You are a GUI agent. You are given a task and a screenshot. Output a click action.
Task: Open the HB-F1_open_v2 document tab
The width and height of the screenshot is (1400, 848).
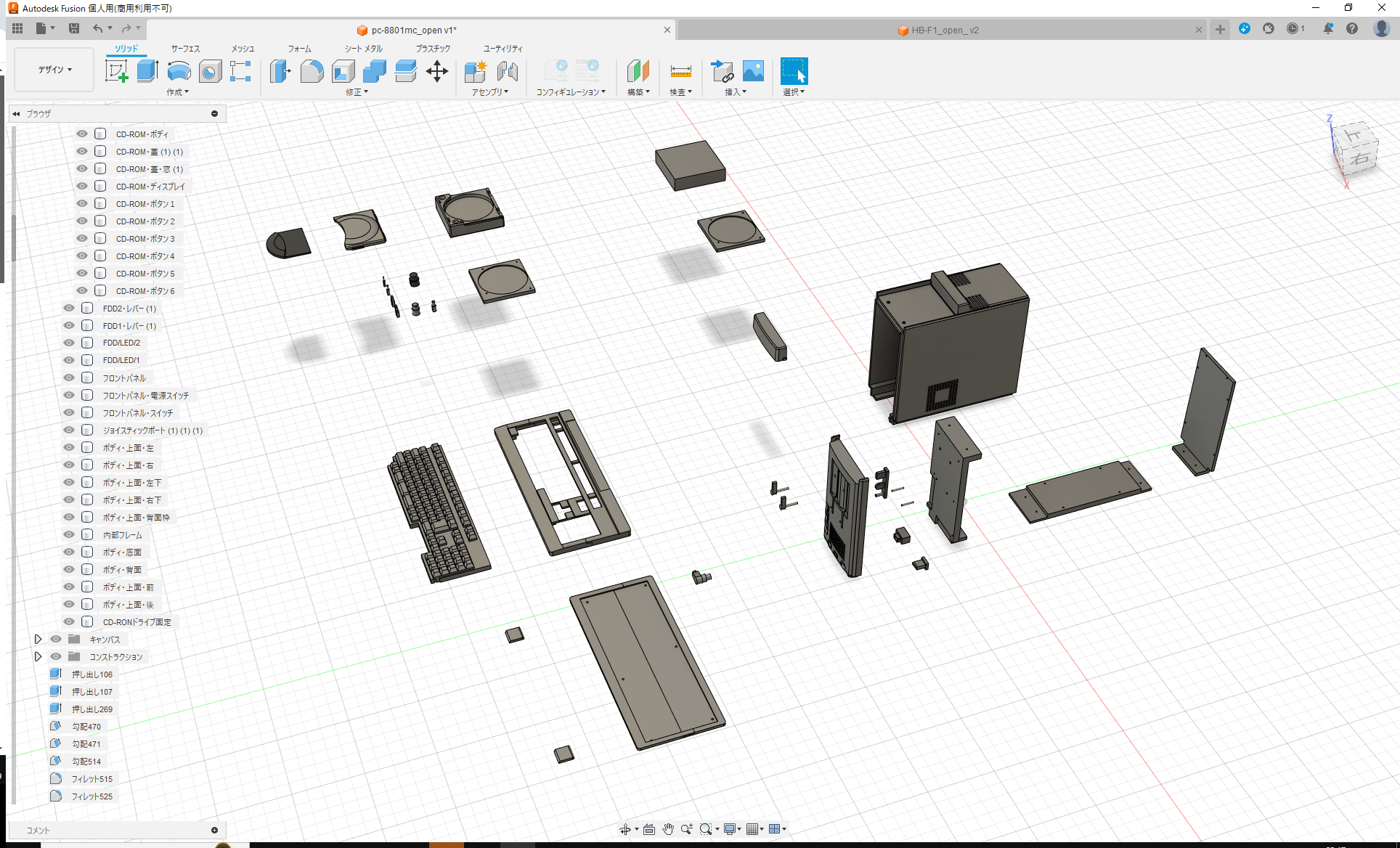939,30
